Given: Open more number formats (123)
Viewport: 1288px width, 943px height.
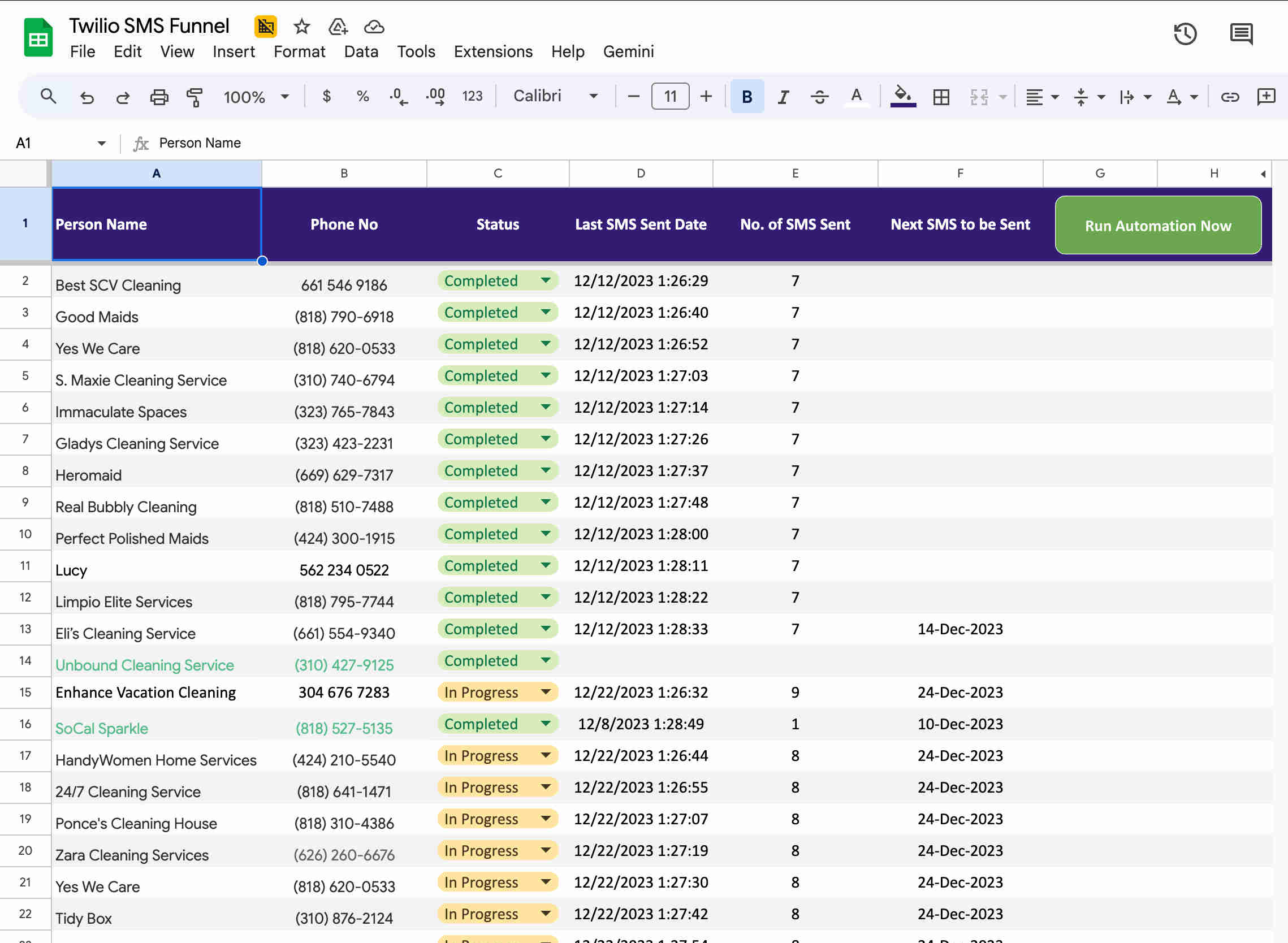Looking at the screenshot, I should point(472,96).
